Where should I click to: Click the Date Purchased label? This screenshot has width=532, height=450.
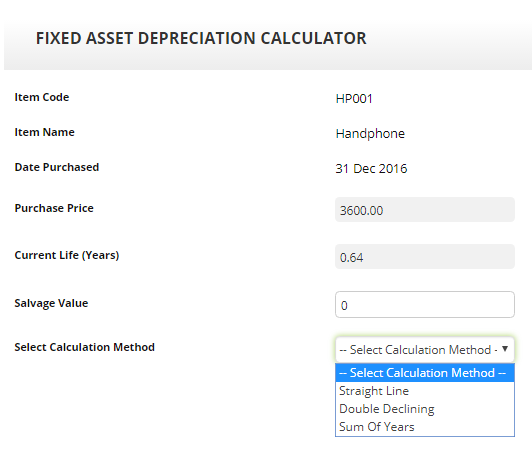coord(57,167)
